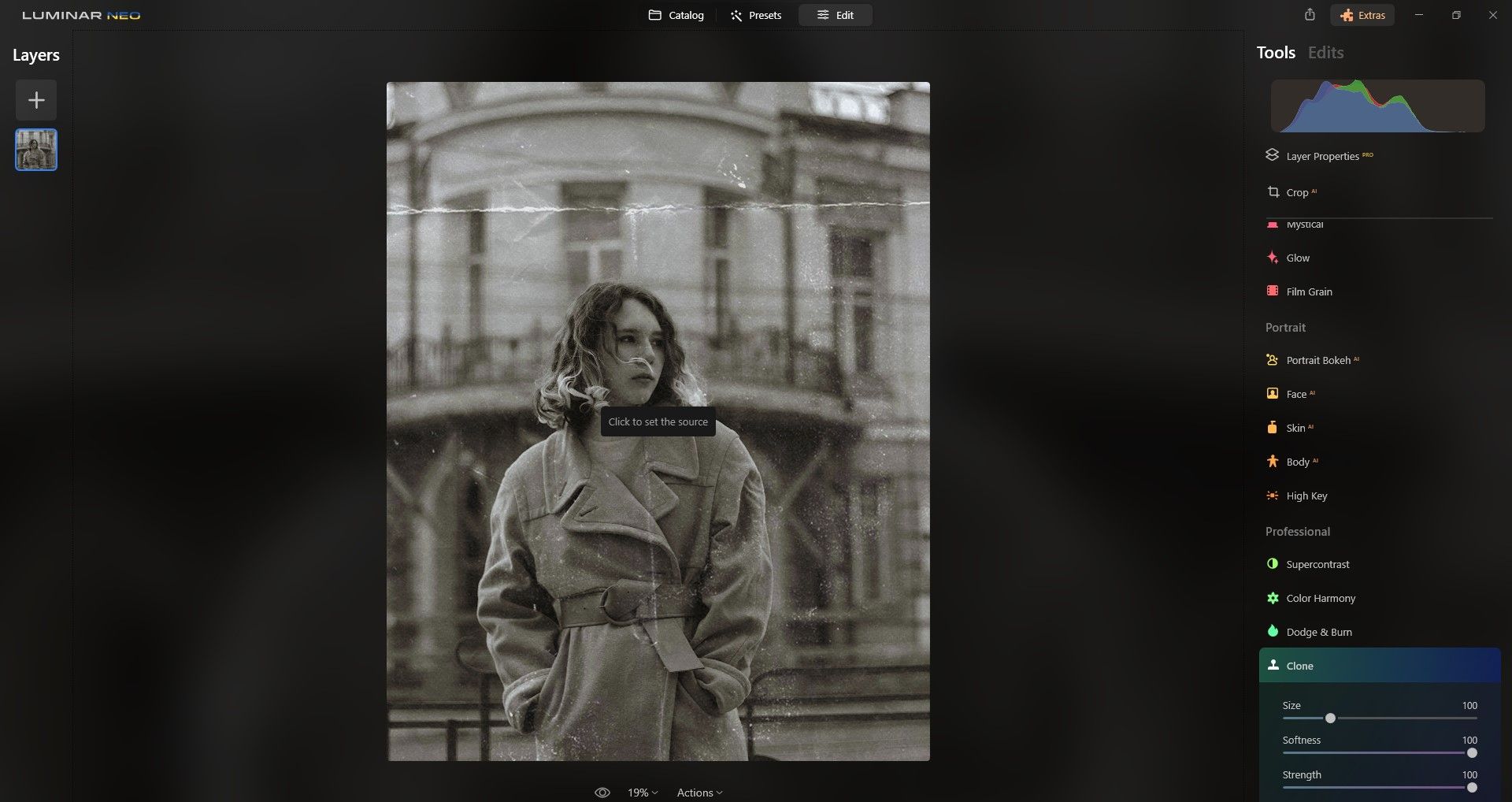Open the Dodge & Burn tool label
Image resolution: width=1512 pixels, height=802 pixels.
click(1319, 632)
